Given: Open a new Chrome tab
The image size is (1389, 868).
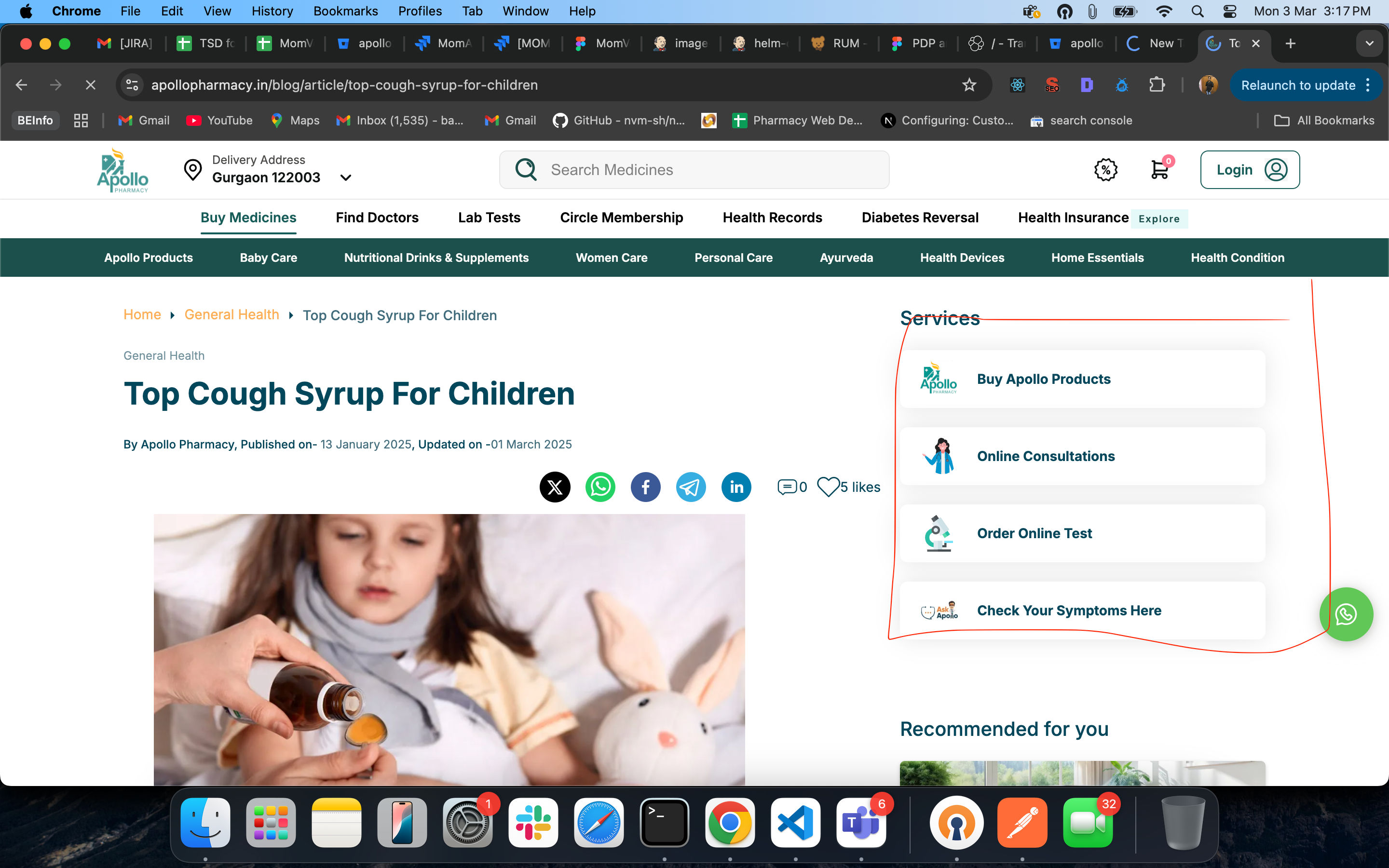Looking at the screenshot, I should pyautogui.click(x=1290, y=43).
